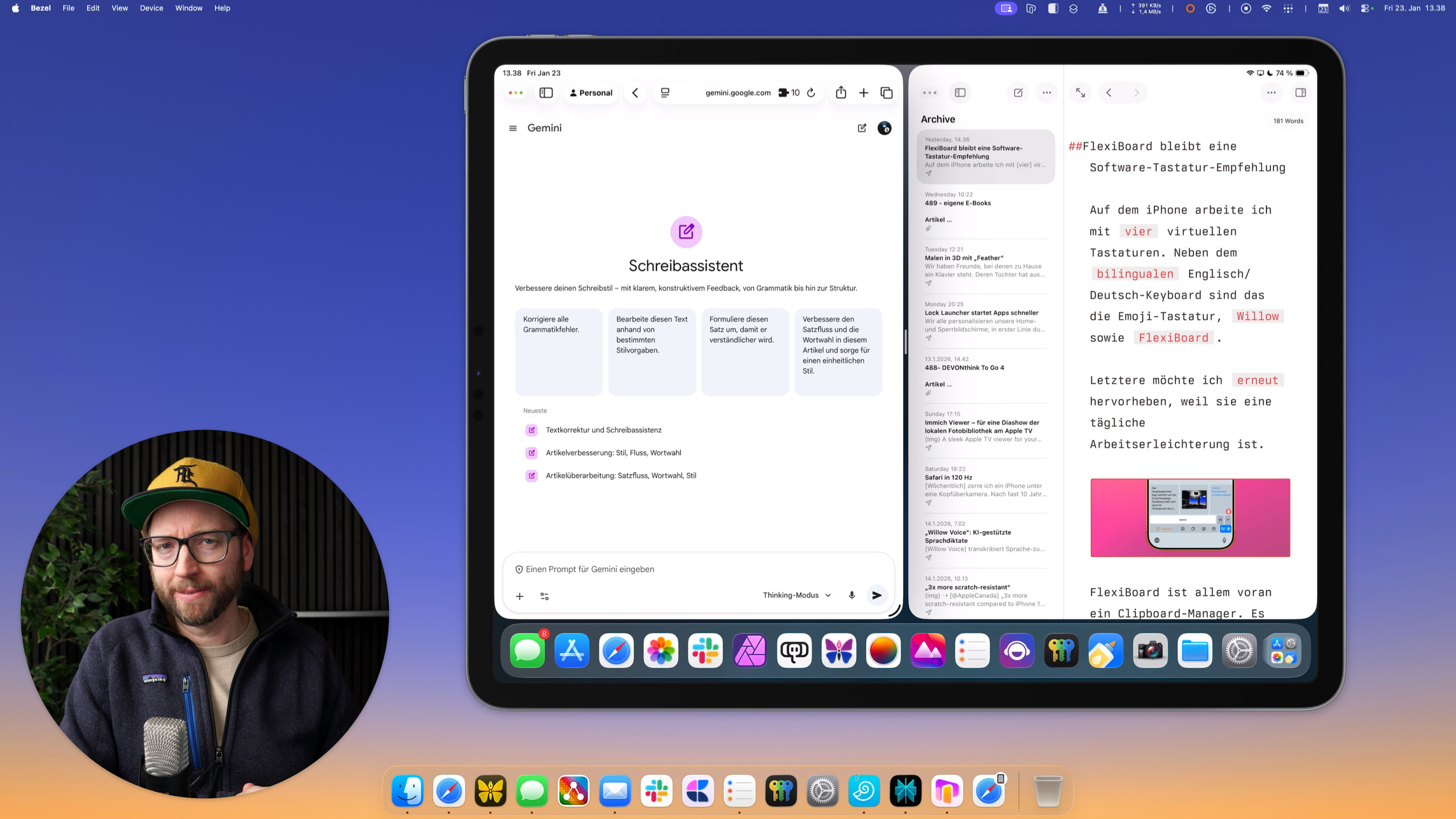Toggle the Safari sidebar

(545, 92)
